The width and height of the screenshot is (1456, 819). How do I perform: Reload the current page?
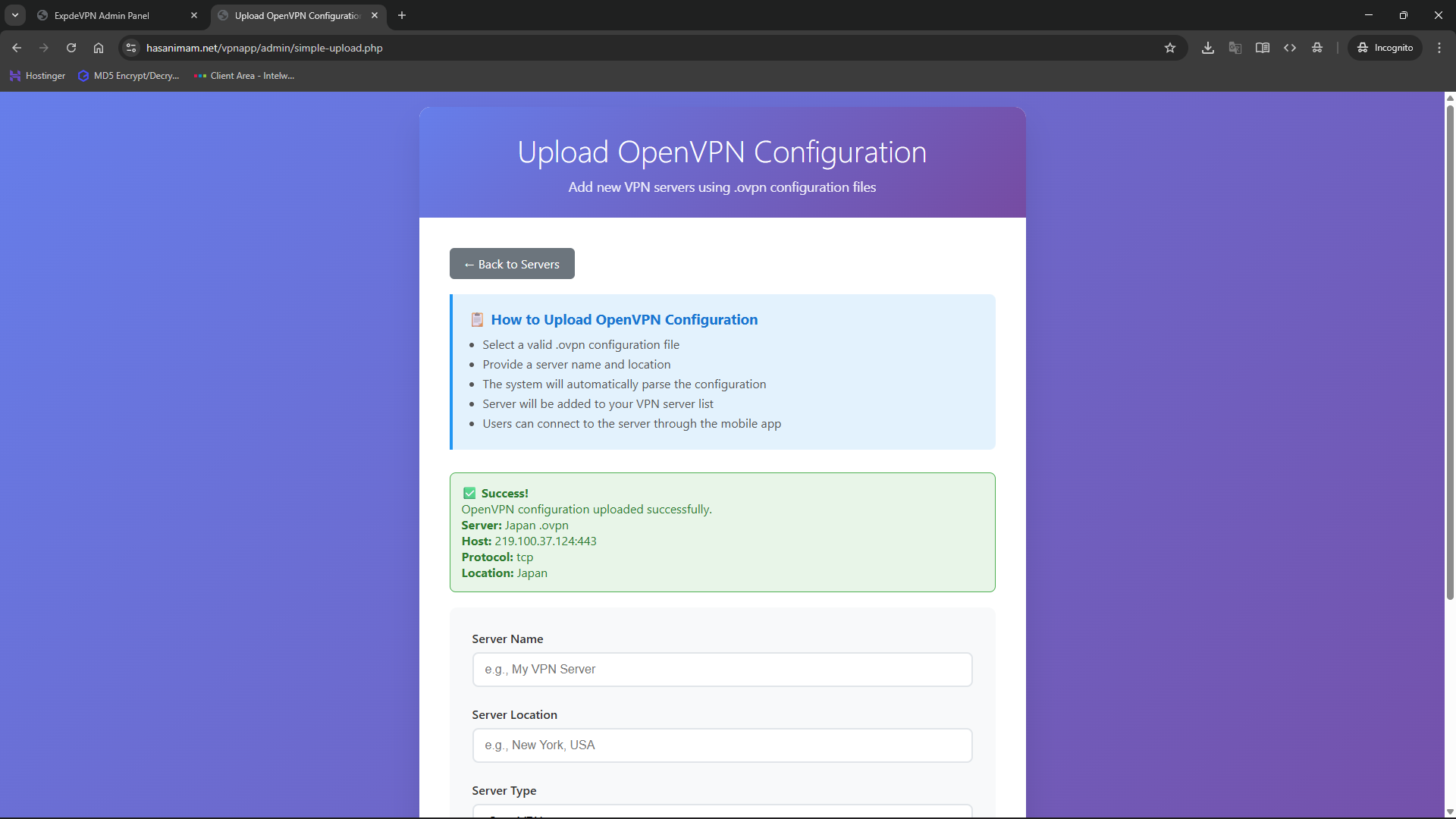tap(71, 48)
